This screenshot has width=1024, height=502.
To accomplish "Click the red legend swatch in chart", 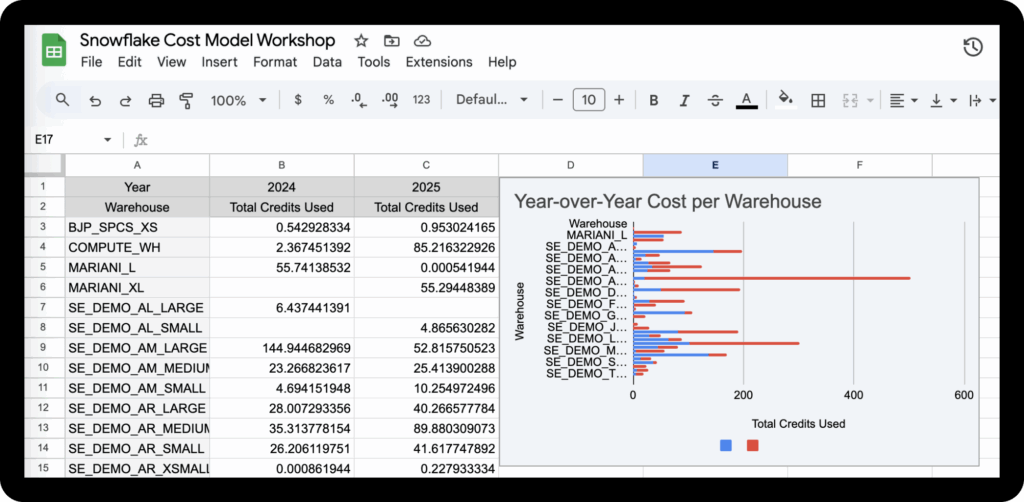I will [x=752, y=445].
